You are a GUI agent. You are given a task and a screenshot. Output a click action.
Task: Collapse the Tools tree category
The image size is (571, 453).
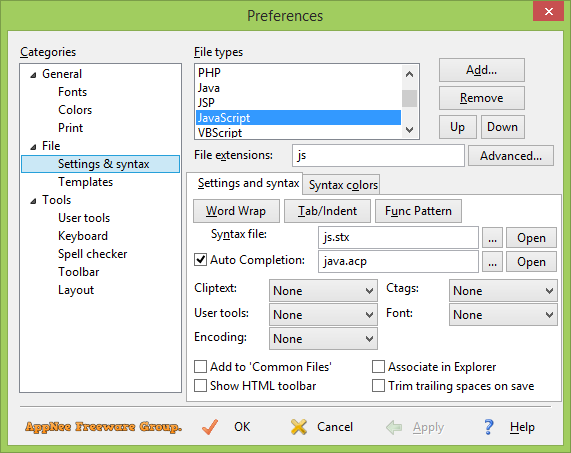[33, 201]
